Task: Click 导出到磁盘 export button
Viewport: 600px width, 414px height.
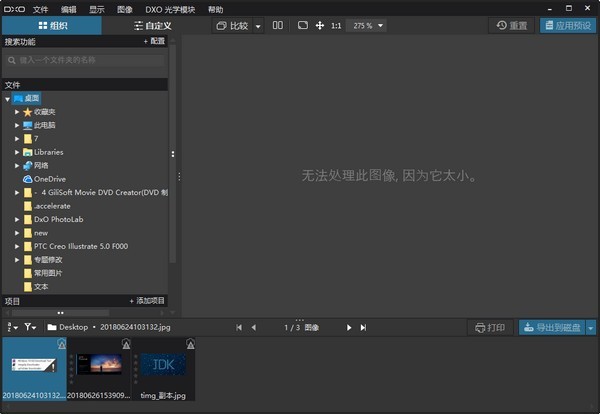Action: pos(552,328)
